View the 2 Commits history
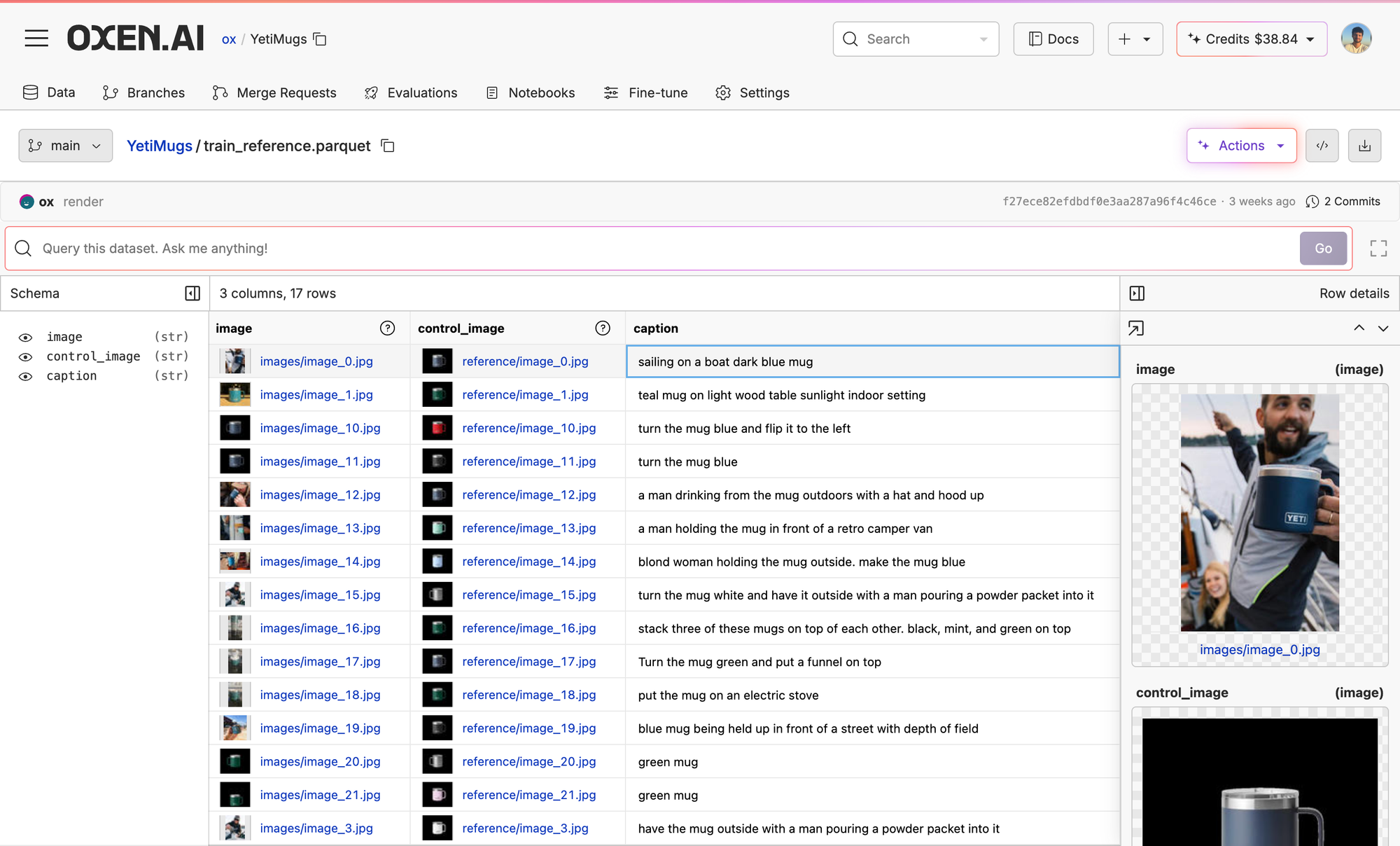This screenshot has height=846, width=1400. [x=1343, y=202]
